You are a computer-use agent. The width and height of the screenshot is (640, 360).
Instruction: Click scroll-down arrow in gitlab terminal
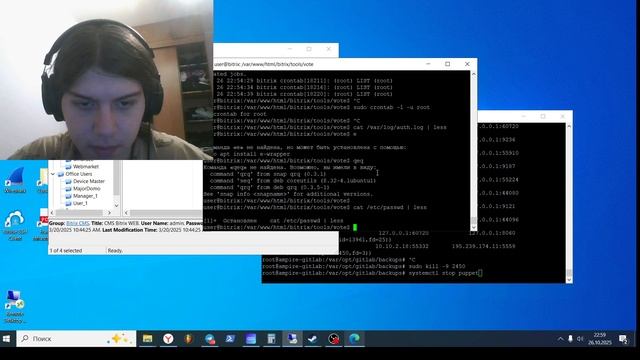point(569,280)
